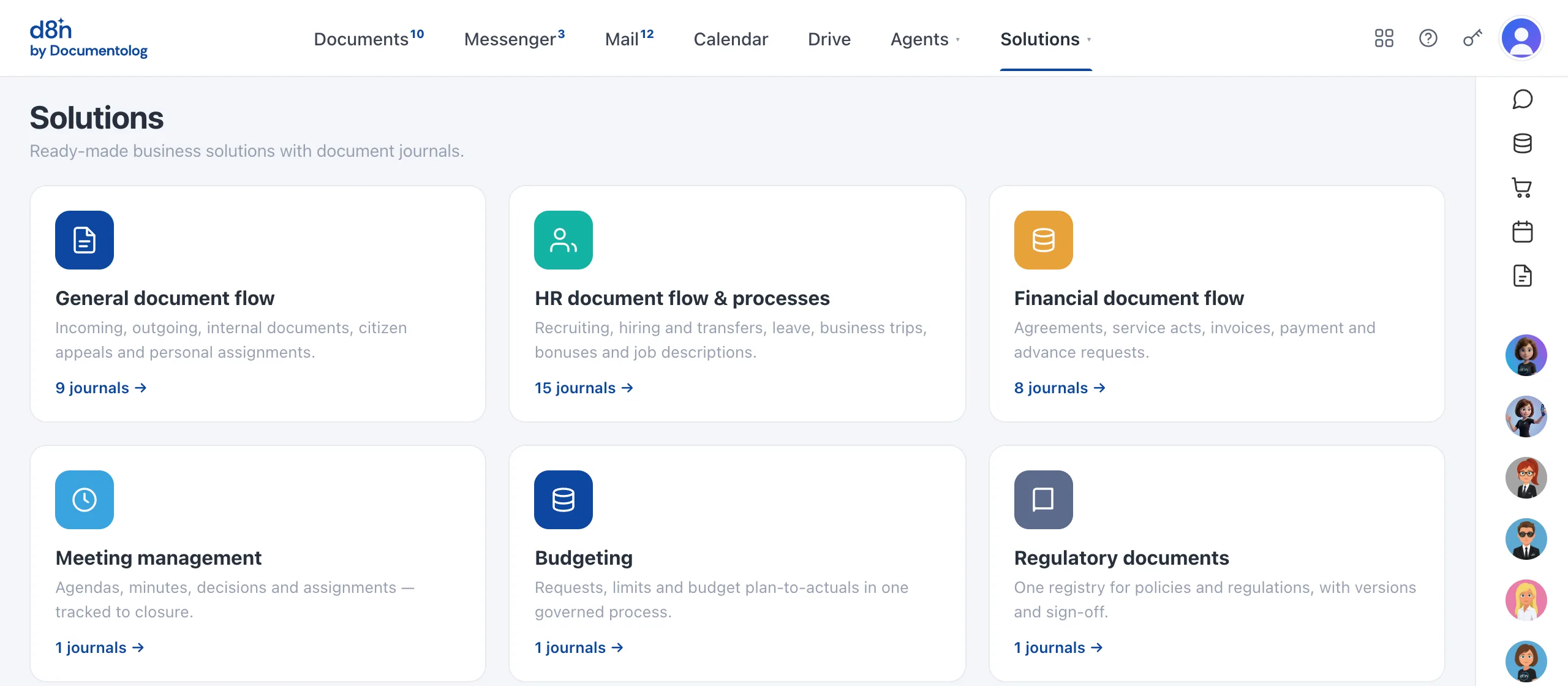The width and height of the screenshot is (1568, 686).
Task: Select the blonde woman on pink avatar
Action: point(1526,600)
